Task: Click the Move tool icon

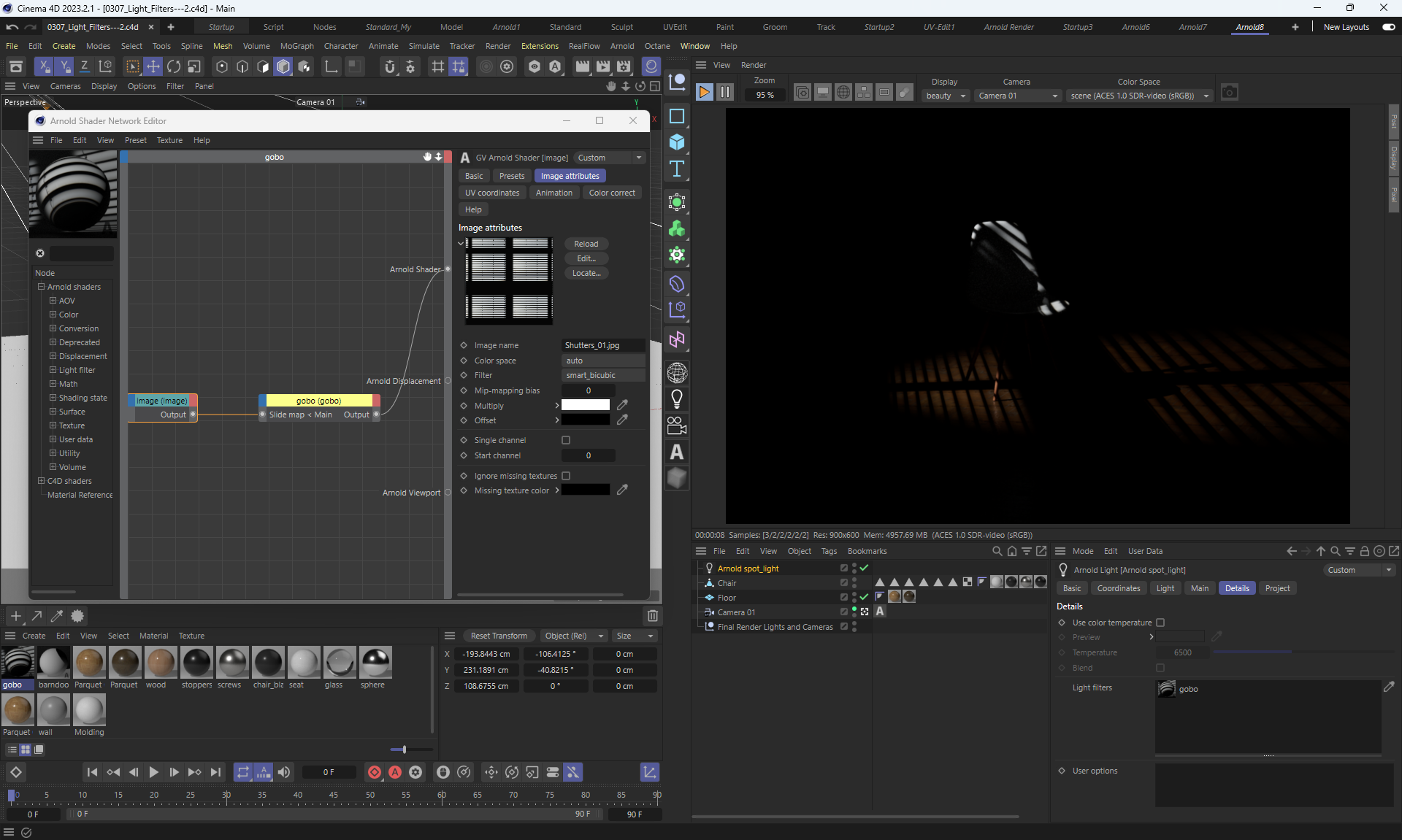Action: [x=153, y=66]
